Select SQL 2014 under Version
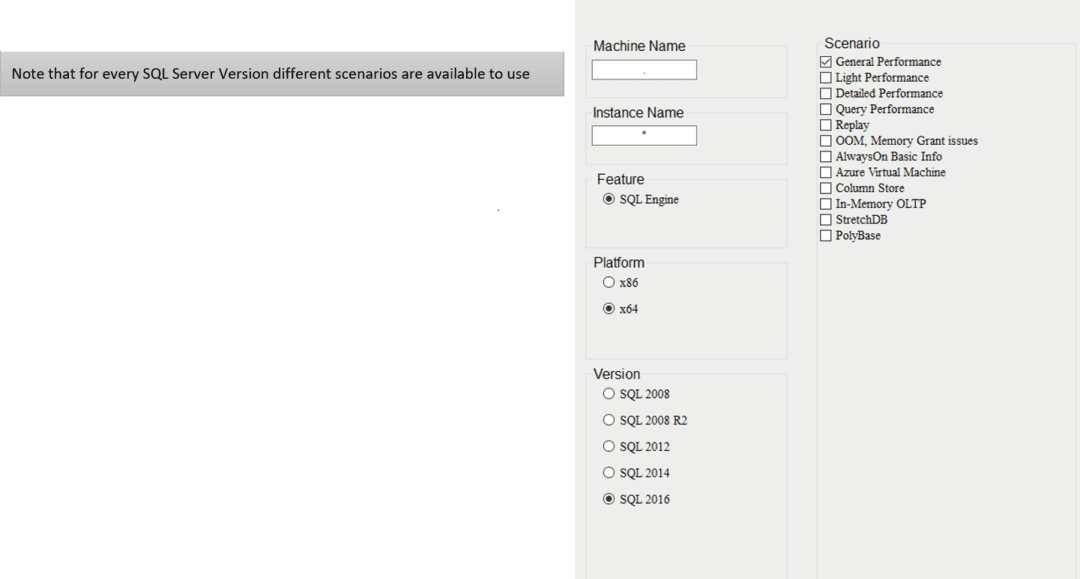Image resolution: width=1080 pixels, height=579 pixels. click(x=609, y=473)
